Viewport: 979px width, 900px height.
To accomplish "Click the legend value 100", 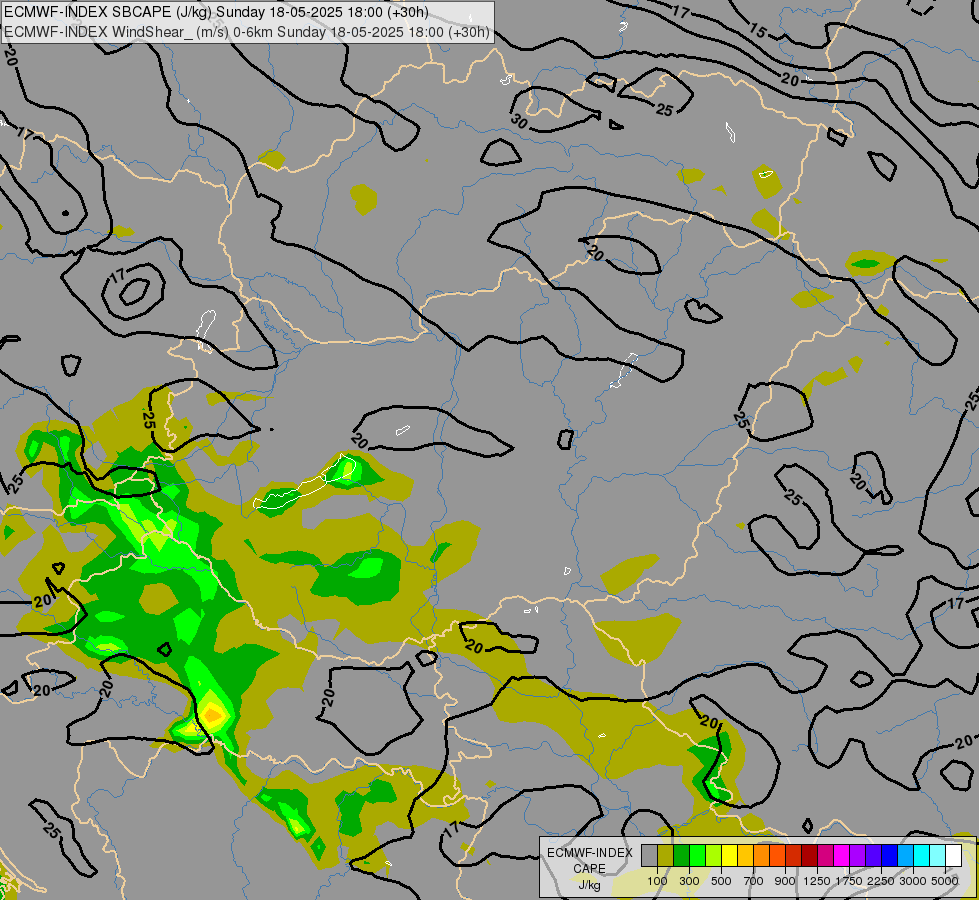I will [657, 881].
